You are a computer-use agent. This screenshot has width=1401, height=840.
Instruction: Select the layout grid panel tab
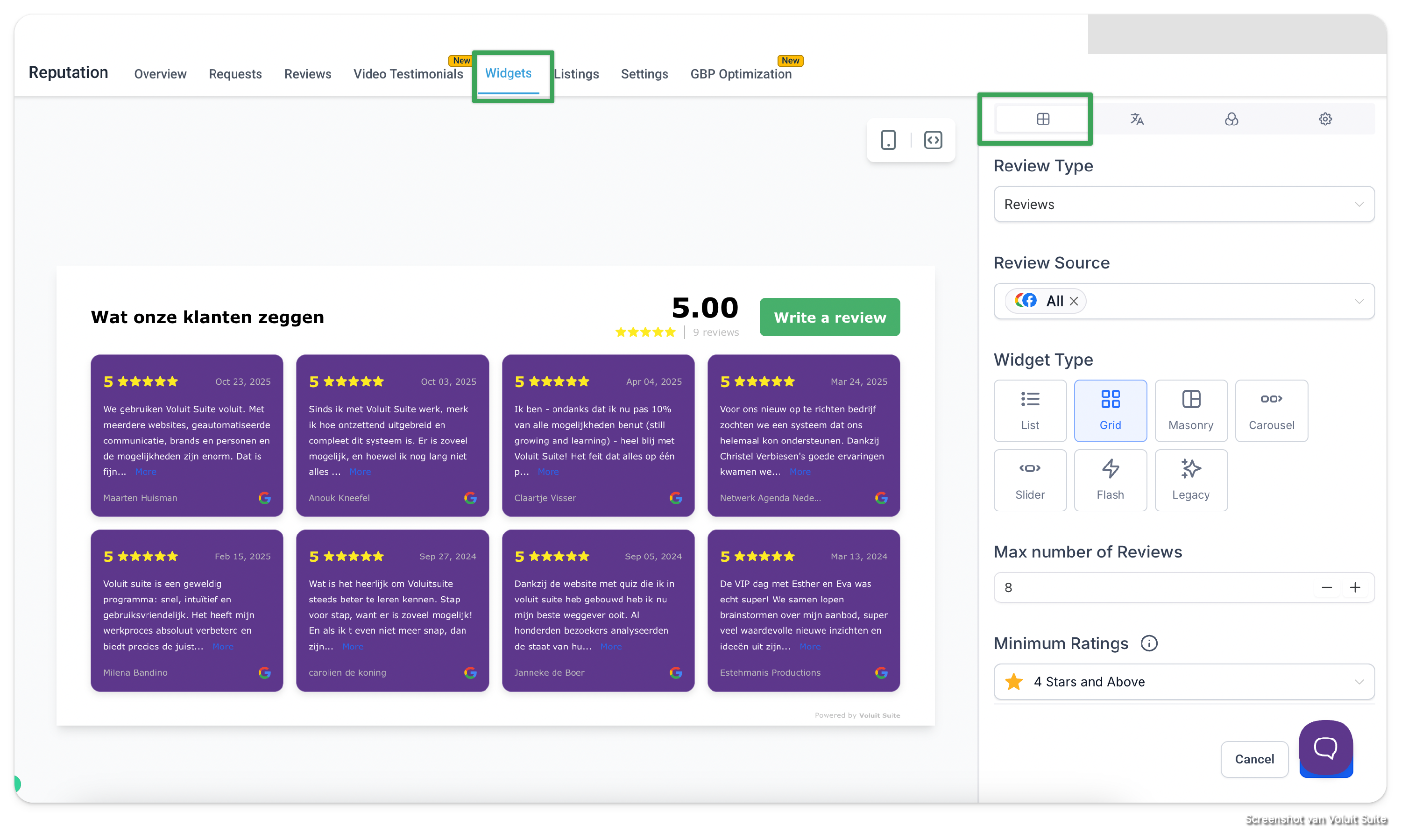click(1043, 119)
